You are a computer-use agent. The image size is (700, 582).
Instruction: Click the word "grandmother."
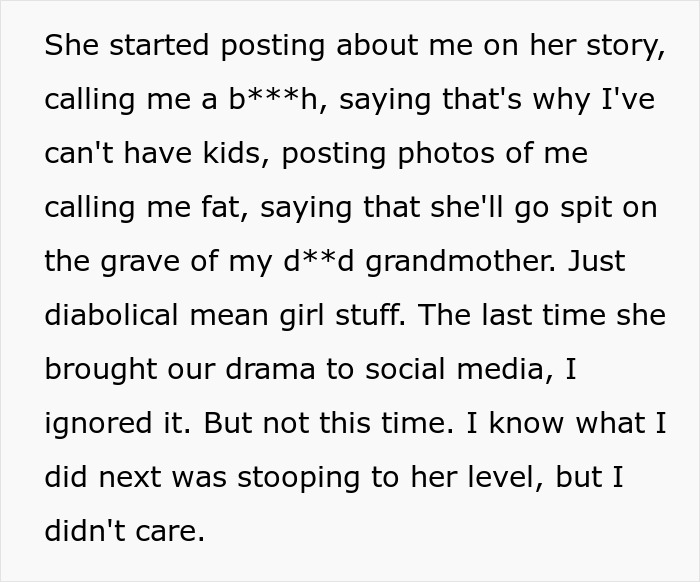click(x=461, y=262)
